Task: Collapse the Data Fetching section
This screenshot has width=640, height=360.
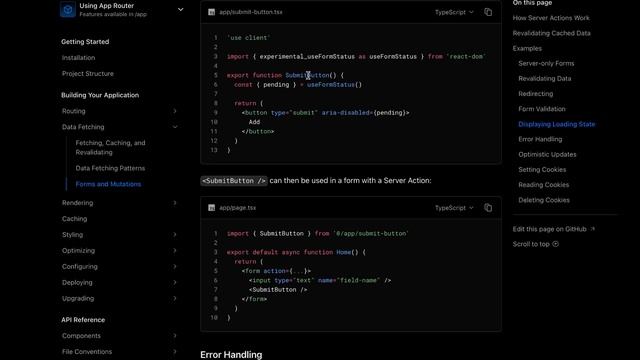Action: click(175, 127)
